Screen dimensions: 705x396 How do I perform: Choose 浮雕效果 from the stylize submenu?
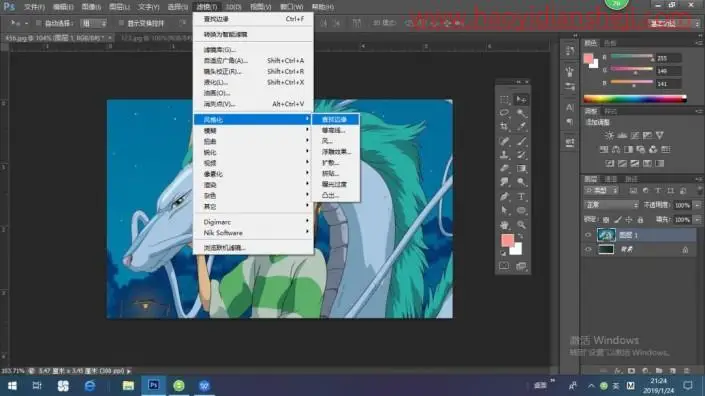point(335,152)
